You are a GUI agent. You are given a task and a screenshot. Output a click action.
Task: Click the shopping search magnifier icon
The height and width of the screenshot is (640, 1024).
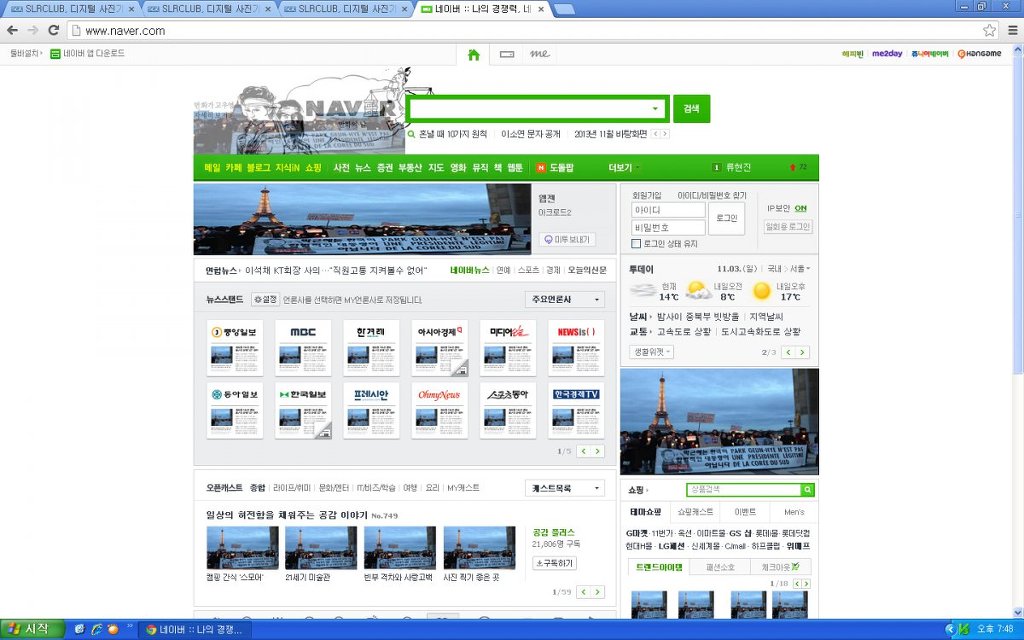click(808, 490)
